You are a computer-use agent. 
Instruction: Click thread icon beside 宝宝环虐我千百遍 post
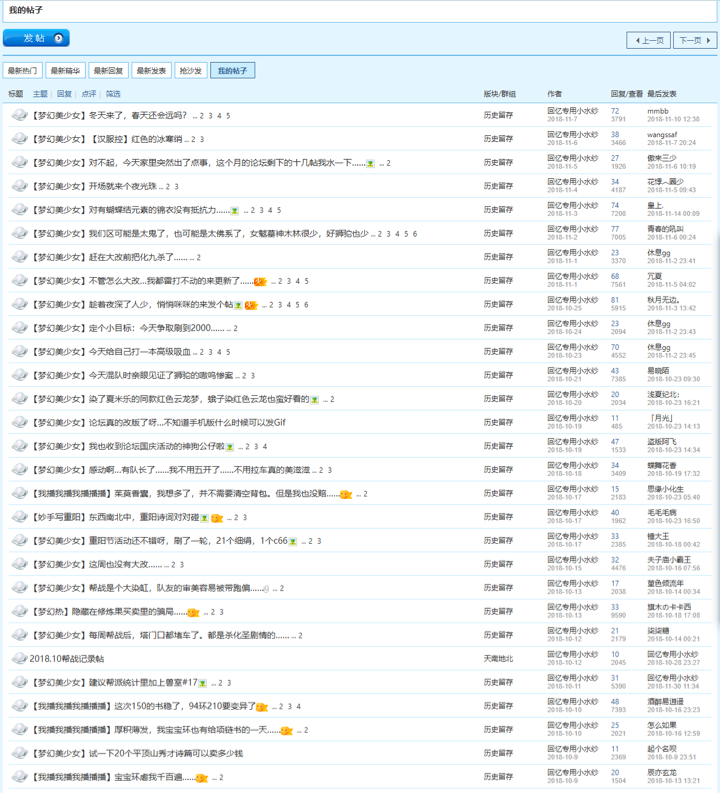19,777
